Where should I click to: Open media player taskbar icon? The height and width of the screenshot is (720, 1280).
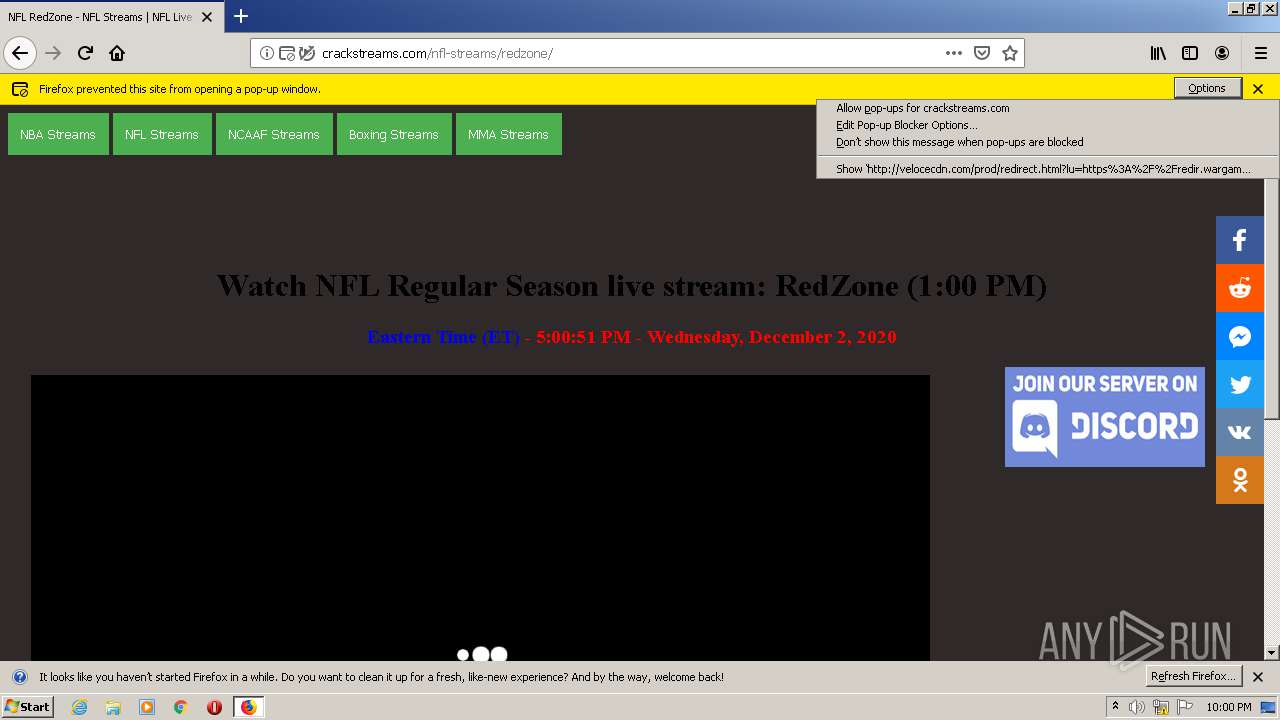pyautogui.click(x=147, y=707)
